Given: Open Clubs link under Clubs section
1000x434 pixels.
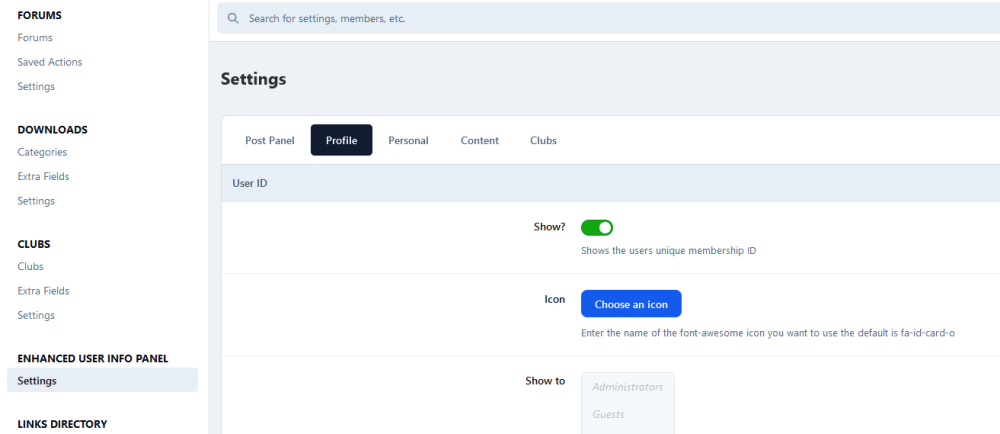Looking at the screenshot, I should tap(31, 266).
